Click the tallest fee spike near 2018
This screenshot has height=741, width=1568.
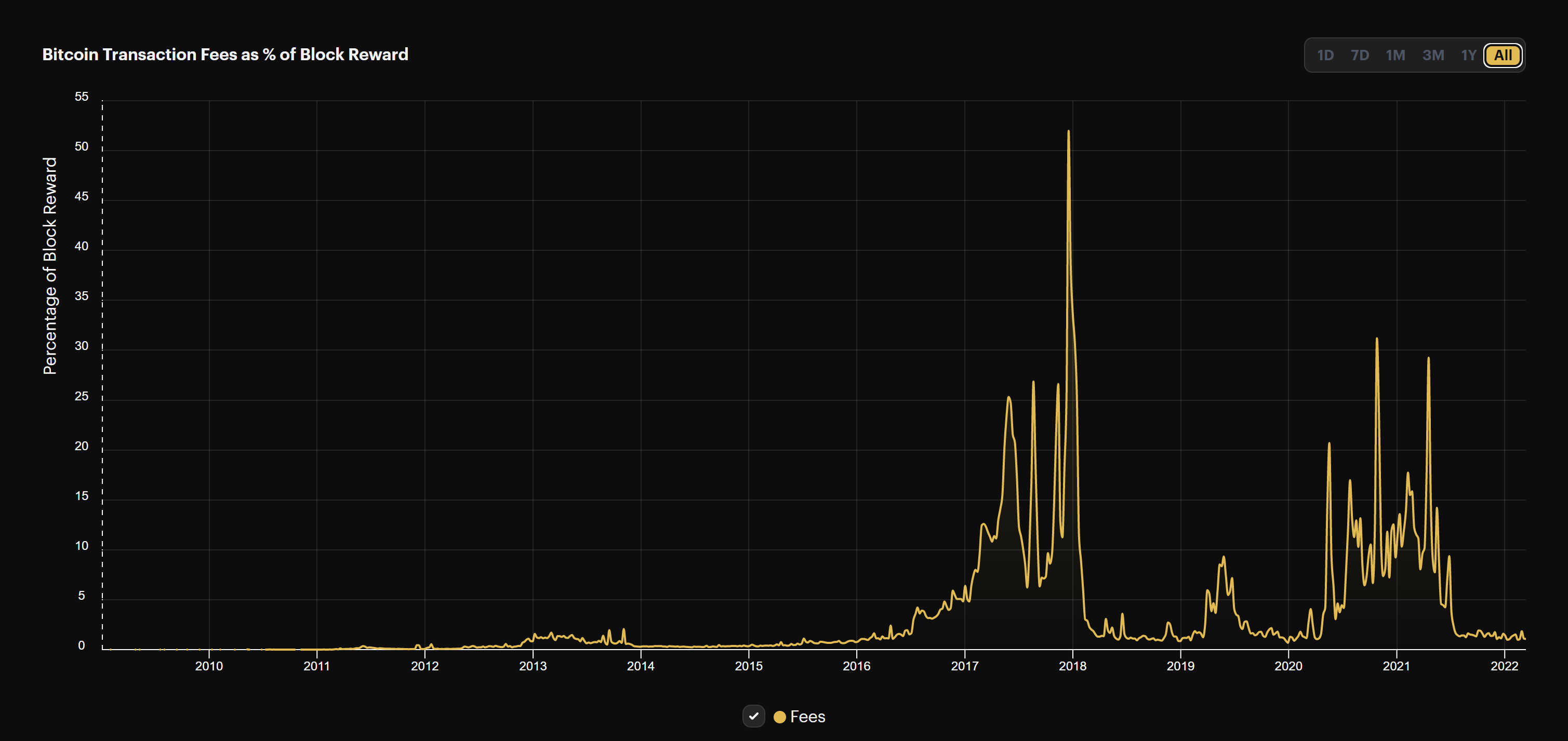(x=1069, y=131)
